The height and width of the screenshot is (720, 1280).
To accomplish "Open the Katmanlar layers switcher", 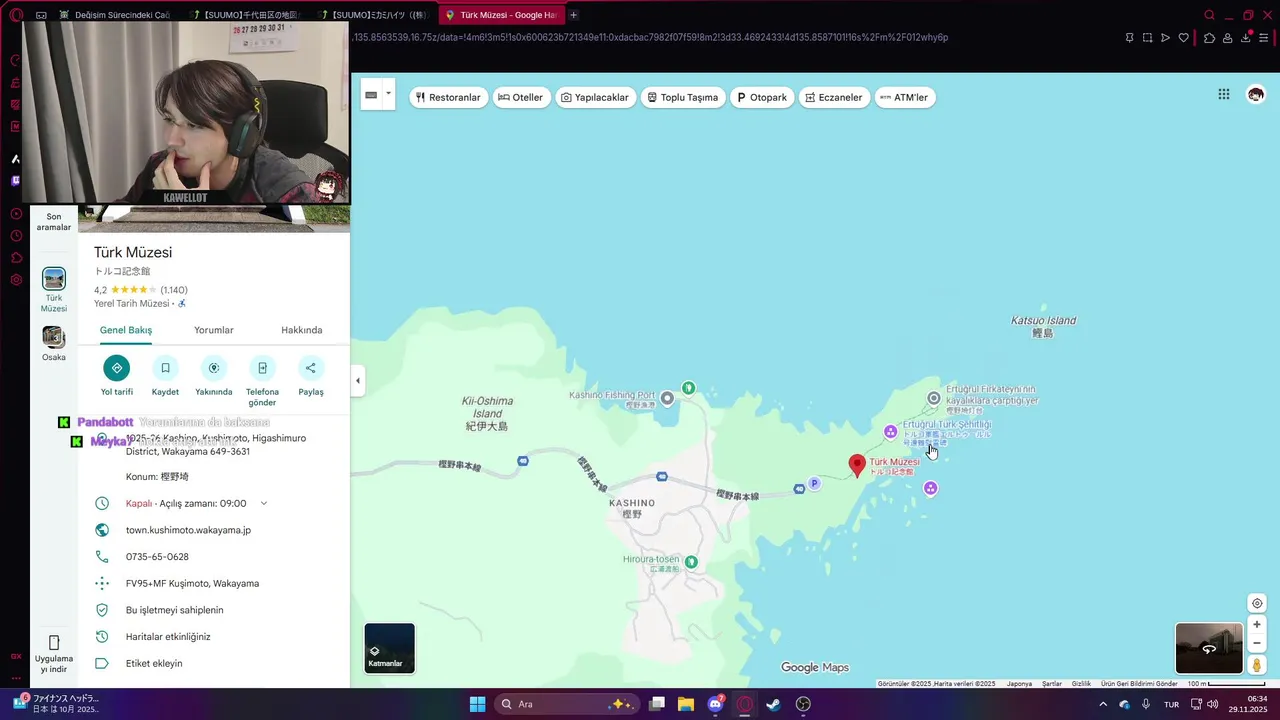I will pyautogui.click(x=389, y=648).
